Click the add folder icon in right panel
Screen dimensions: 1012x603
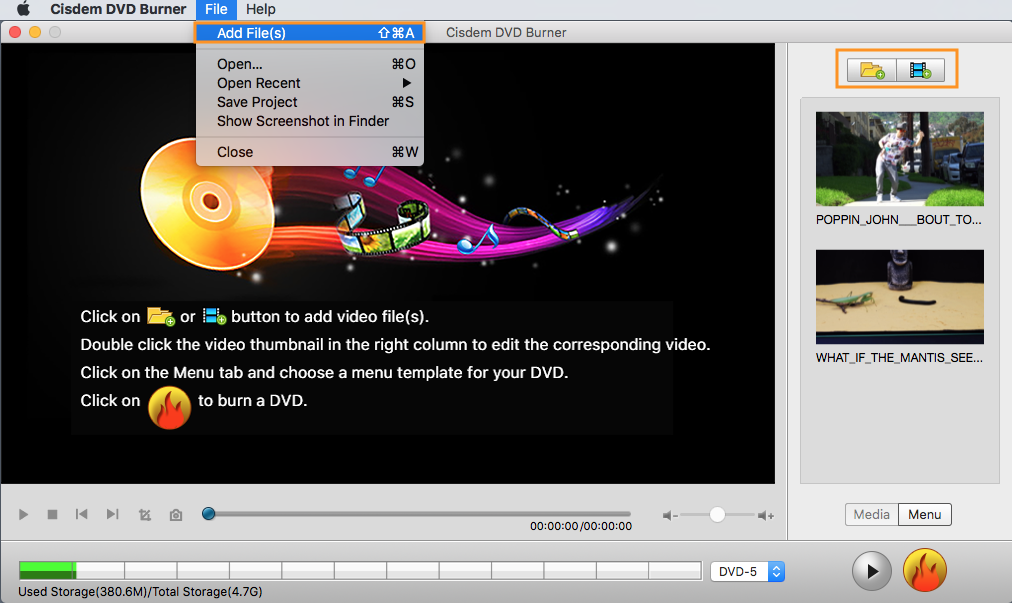tap(871, 70)
